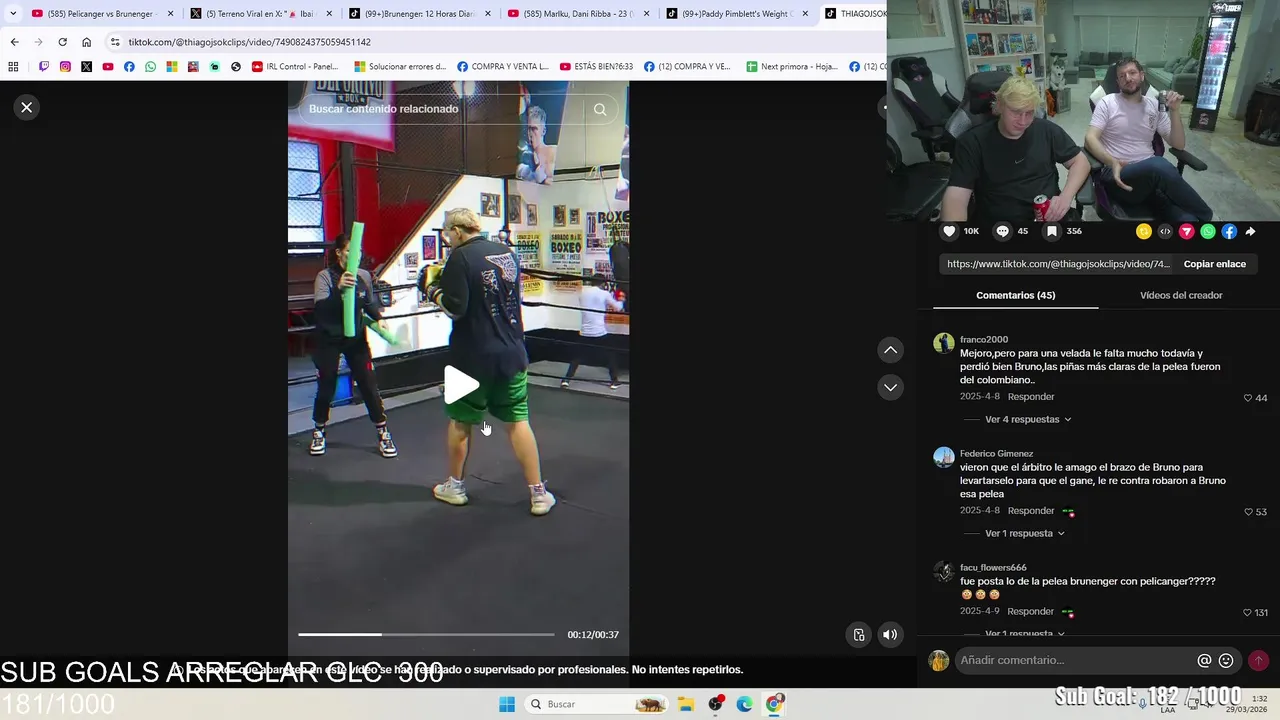Click the @ mention icon in comment box
This screenshot has width=1280, height=720.
point(1205,660)
